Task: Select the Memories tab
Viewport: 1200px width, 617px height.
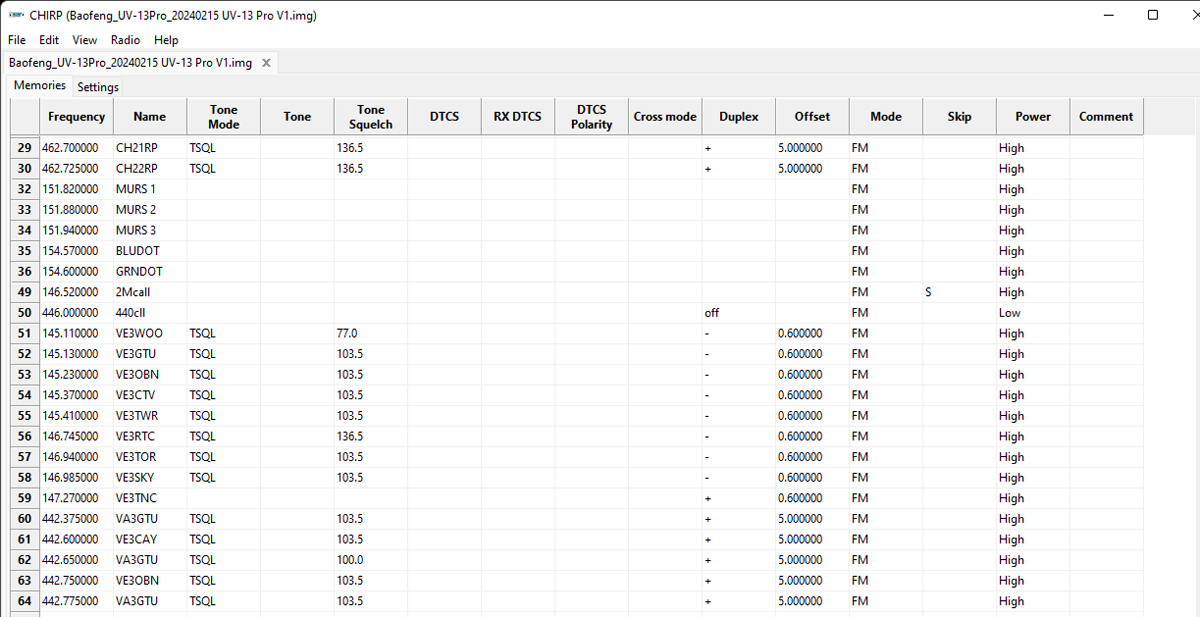Action: point(40,86)
